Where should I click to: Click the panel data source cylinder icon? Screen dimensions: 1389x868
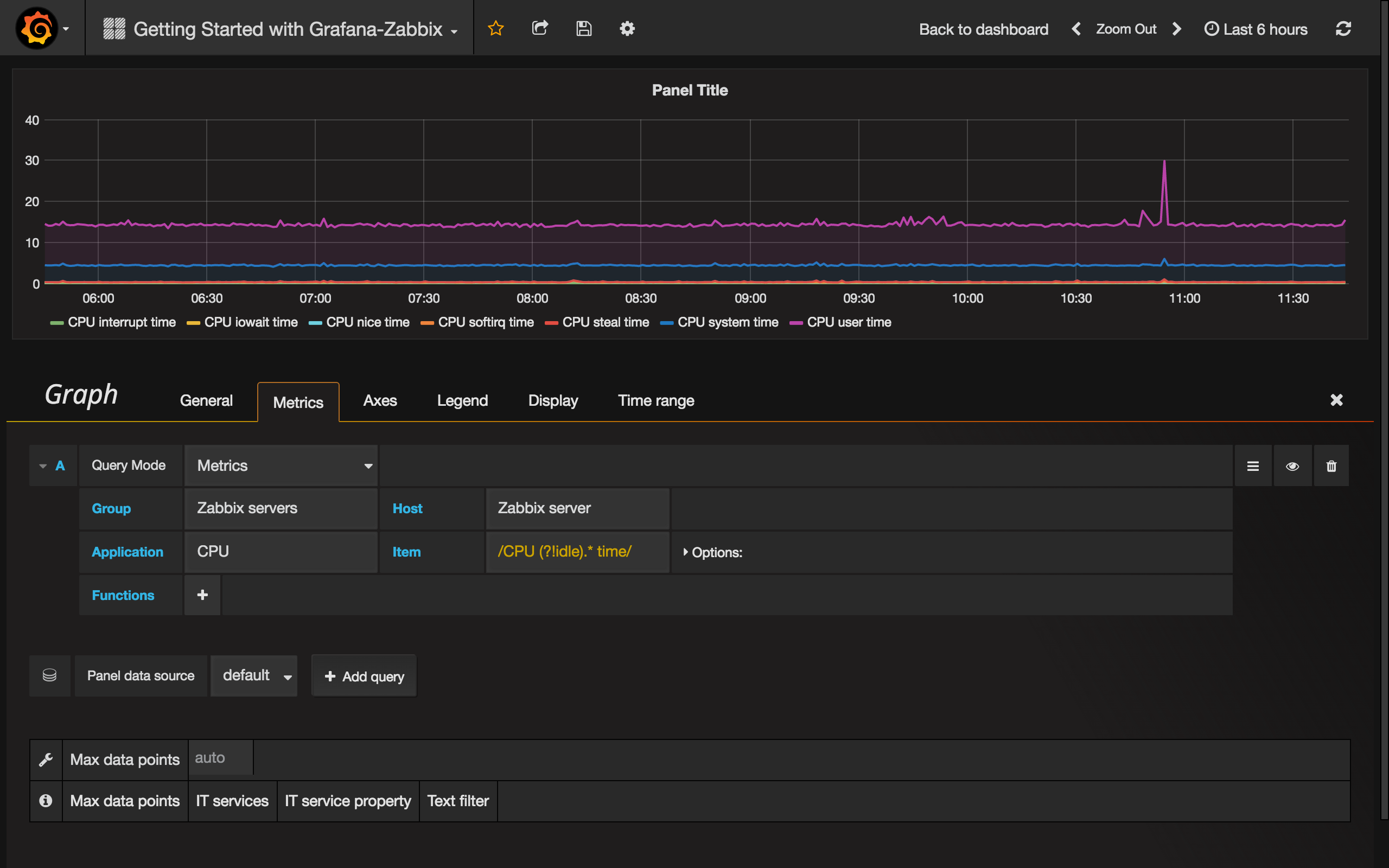click(49, 675)
